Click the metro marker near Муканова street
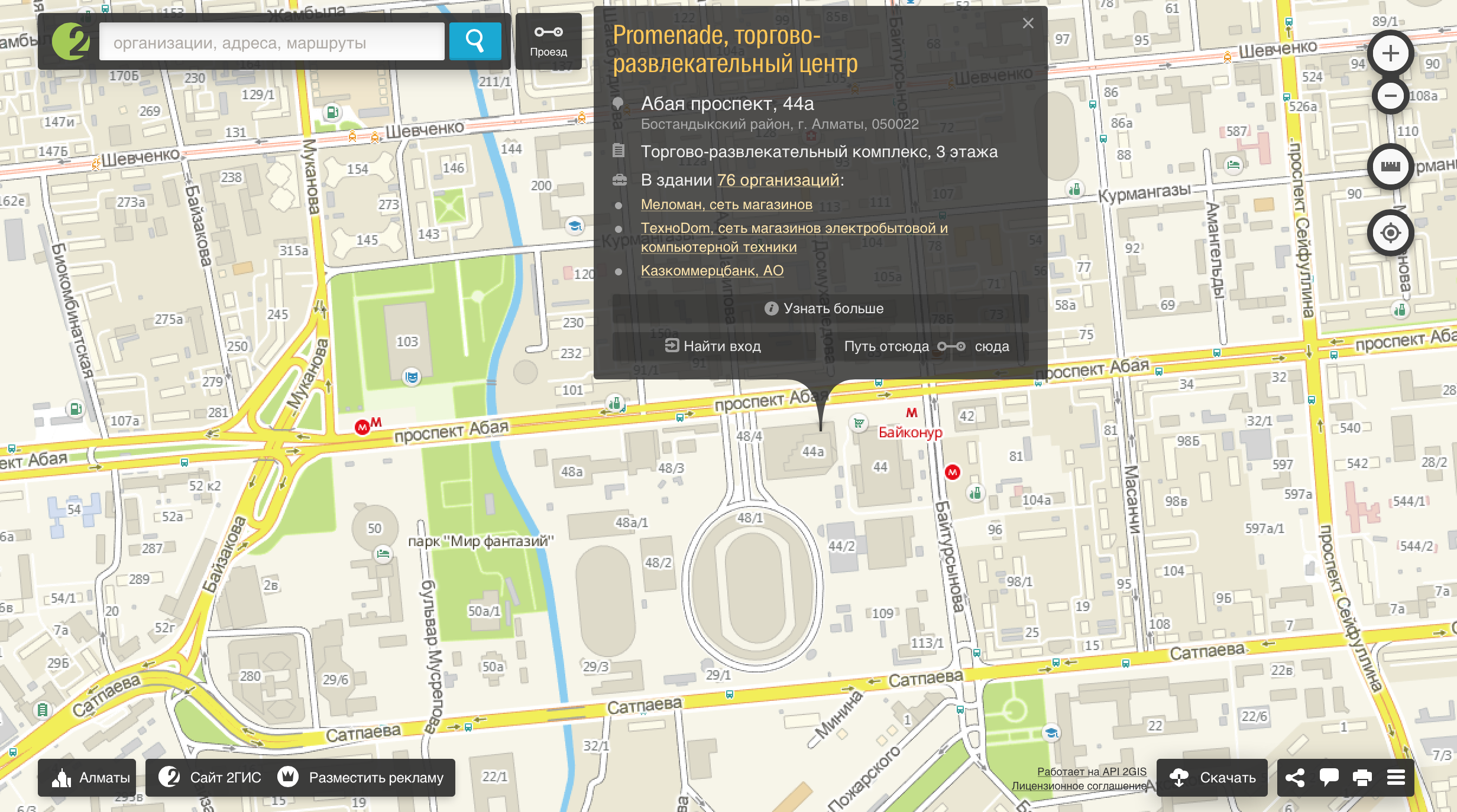 click(362, 427)
